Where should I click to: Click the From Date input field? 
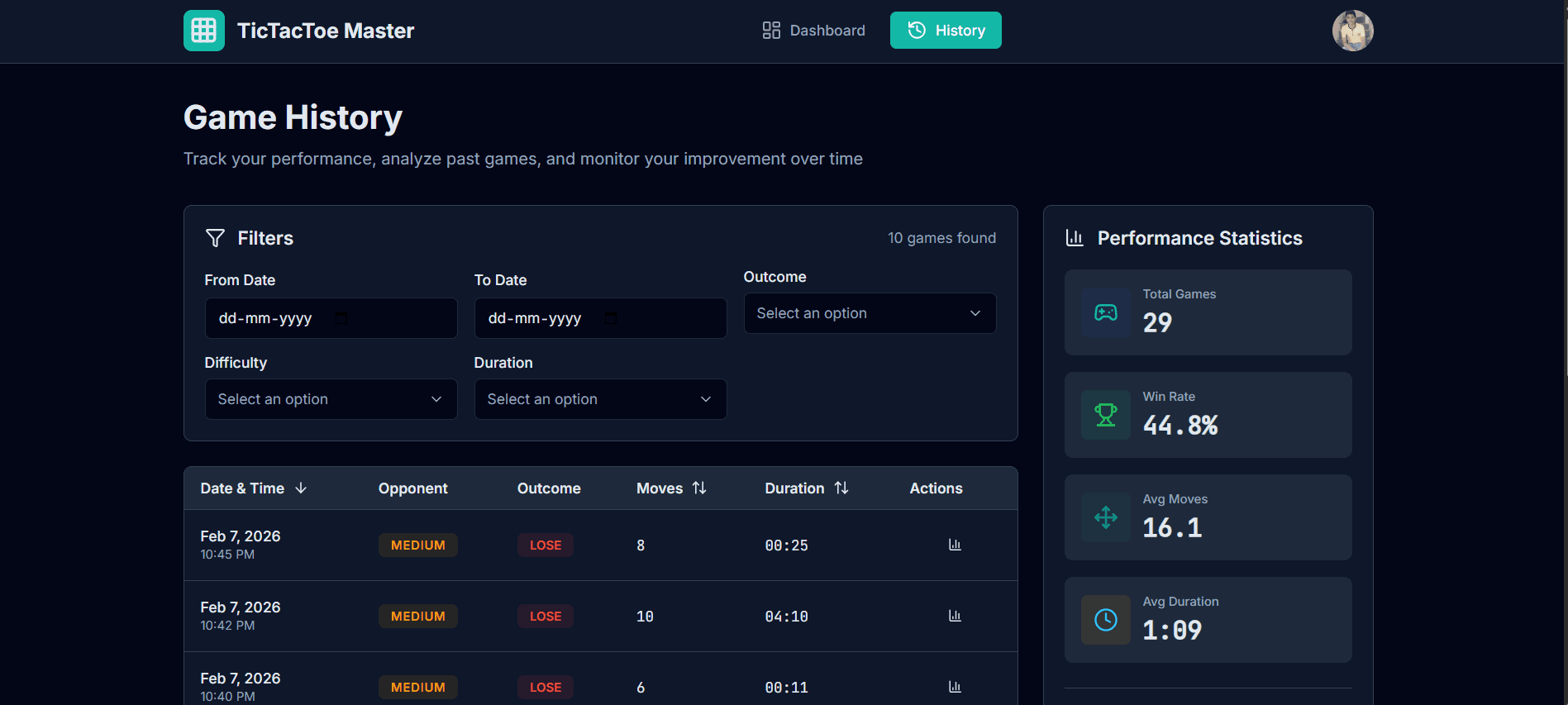[331, 318]
